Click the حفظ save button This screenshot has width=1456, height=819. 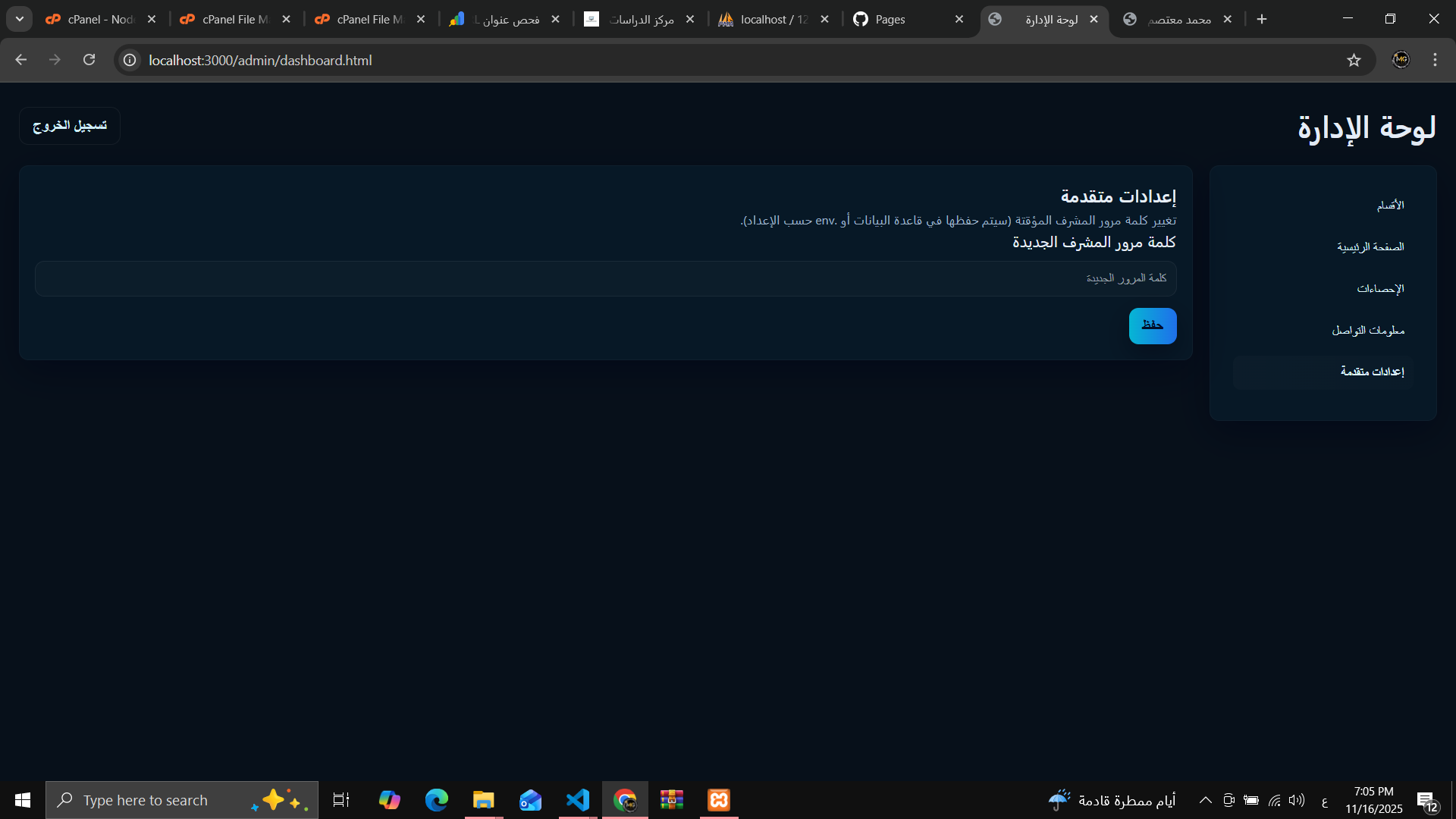pyautogui.click(x=1152, y=325)
